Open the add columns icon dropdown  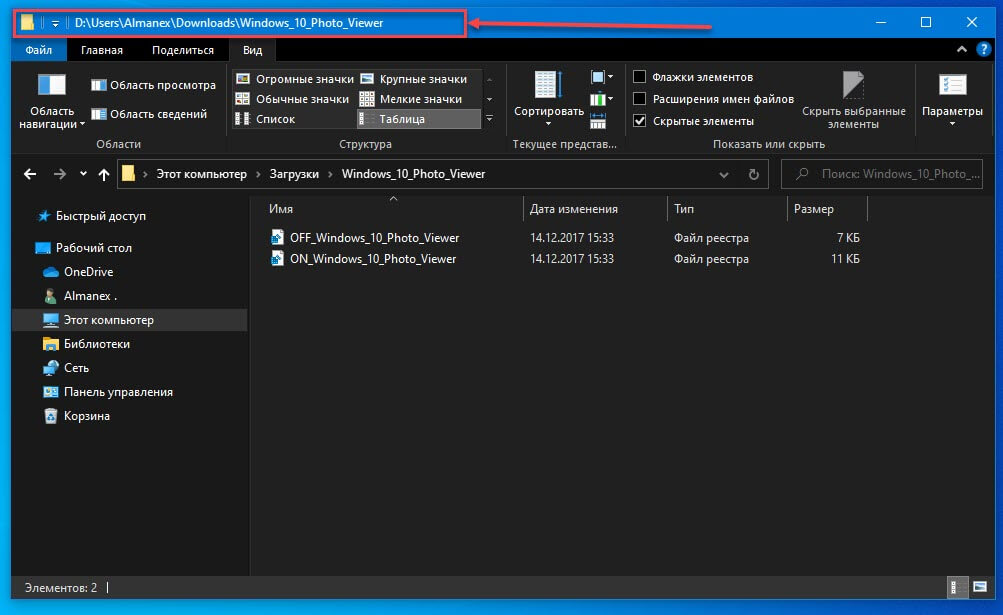(x=601, y=99)
